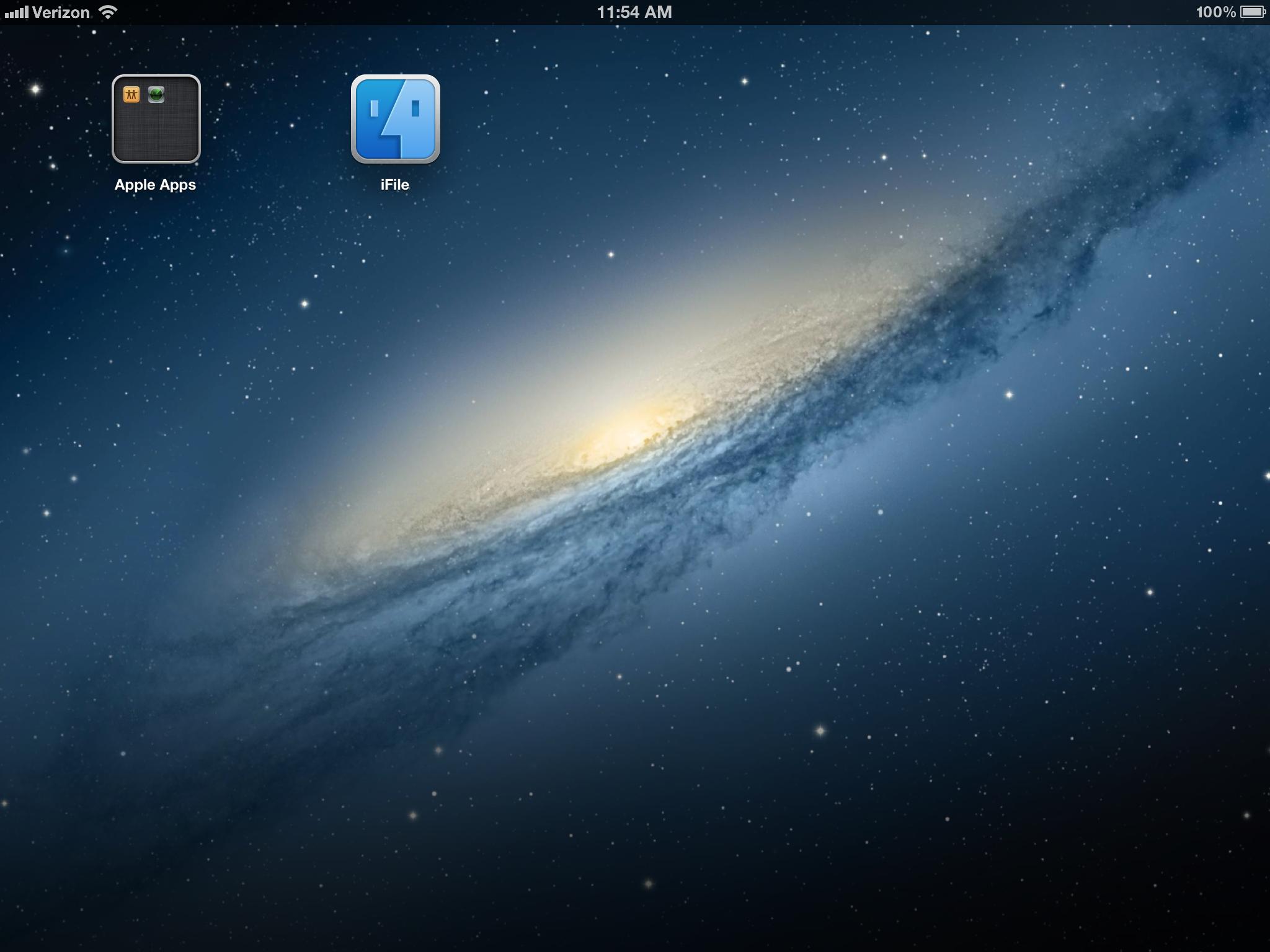1270x952 pixels.
Task: Open the Apple Apps folder
Action: coord(156,119)
